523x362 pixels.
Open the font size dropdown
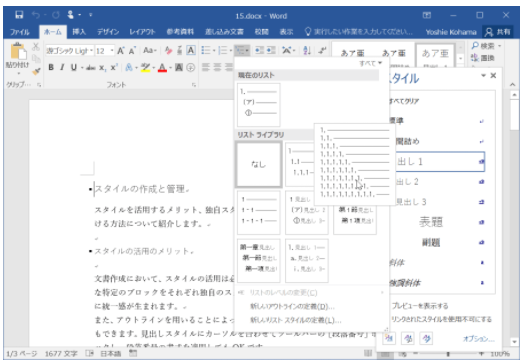click(x=112, y=51)
